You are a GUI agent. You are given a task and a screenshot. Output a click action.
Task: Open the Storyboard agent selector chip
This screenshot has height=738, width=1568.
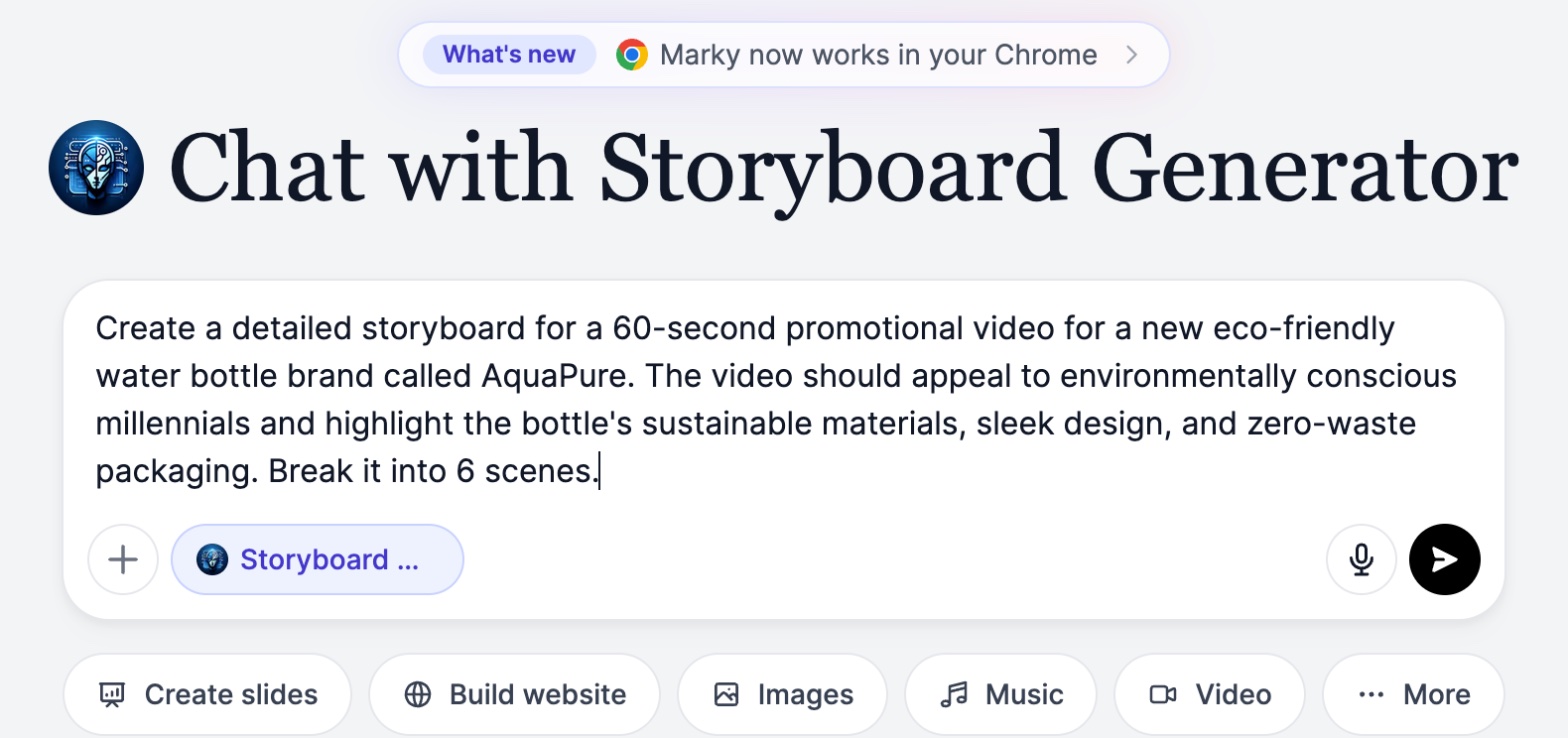317,560
